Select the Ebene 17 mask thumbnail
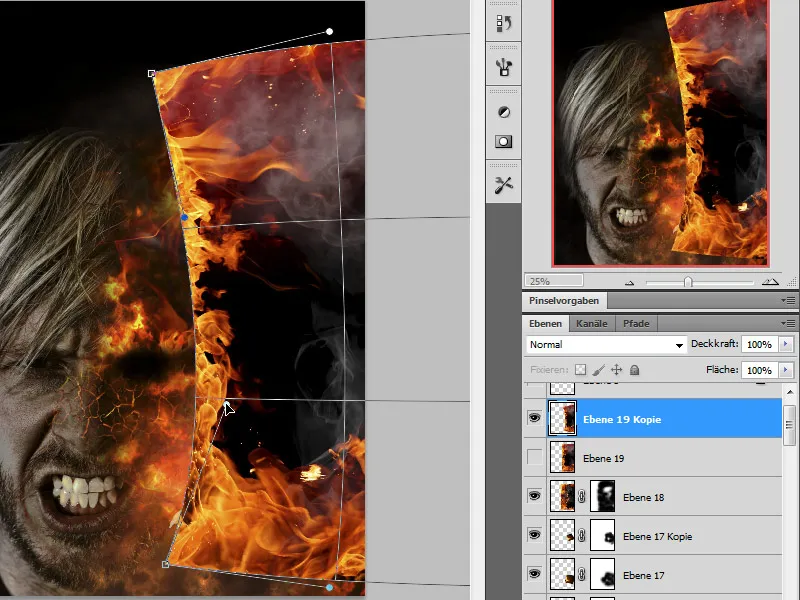The height and width of the screenshot is (600, 800). tap(603, 574)
